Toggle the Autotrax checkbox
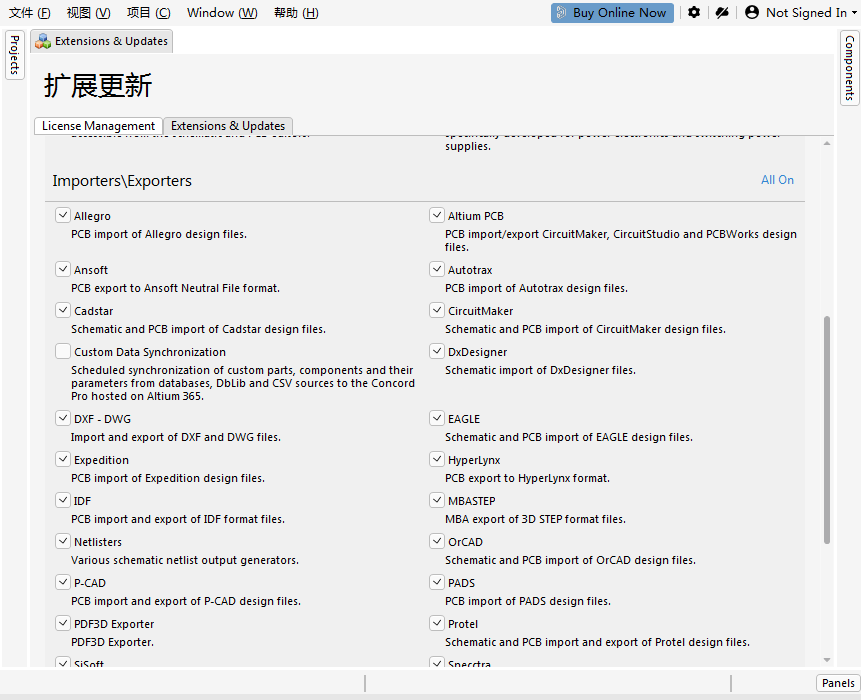861x700 pixels. pos(437,269)
